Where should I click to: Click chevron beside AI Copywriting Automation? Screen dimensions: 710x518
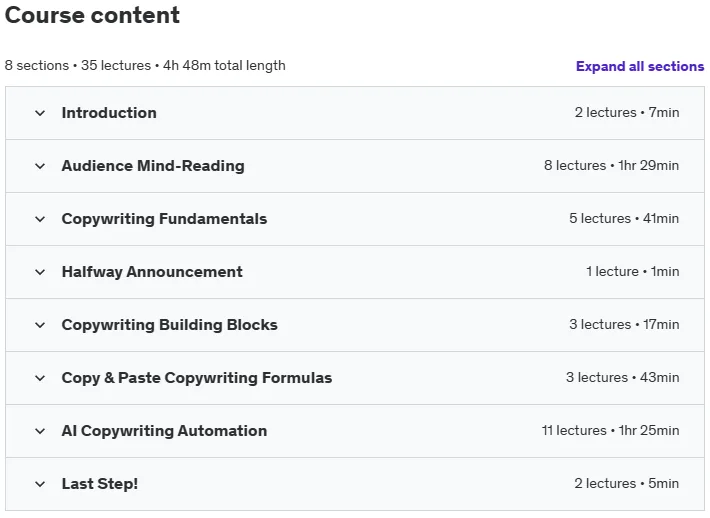pyautogui.click(x=40, y=431)
